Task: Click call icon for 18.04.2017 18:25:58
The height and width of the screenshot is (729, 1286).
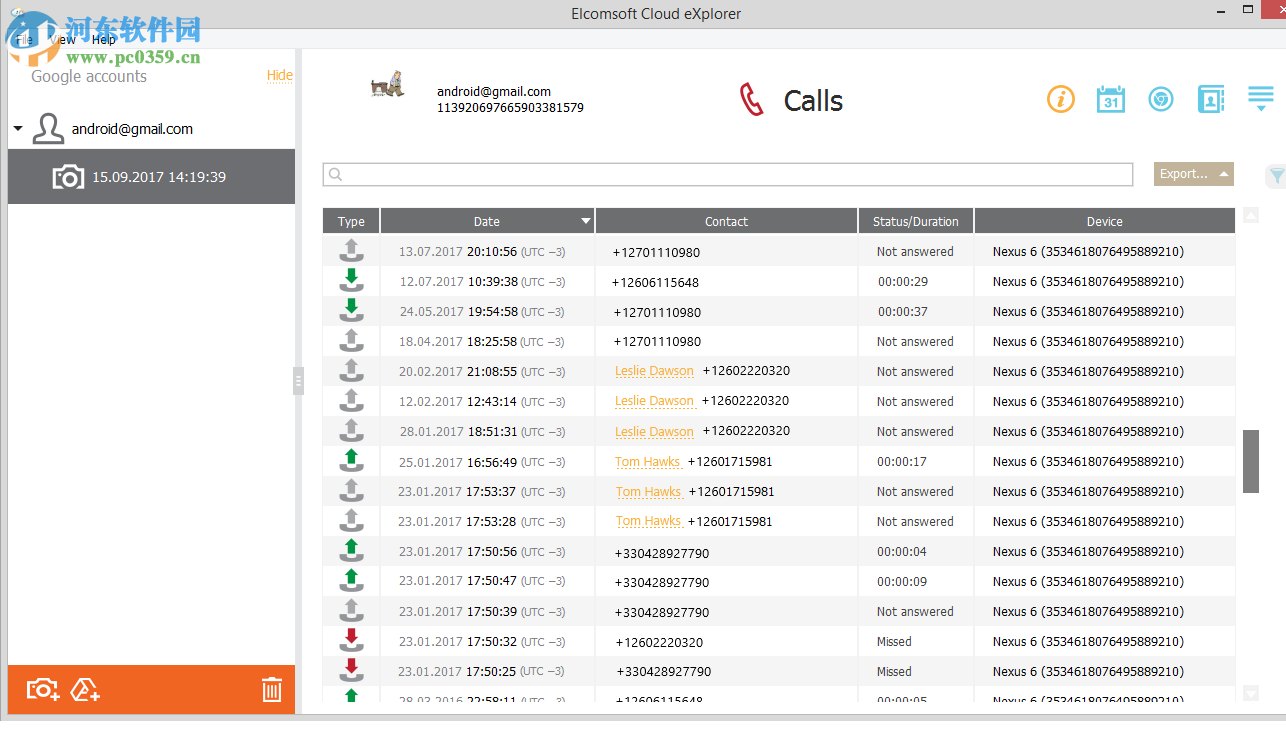Action: 351,341
